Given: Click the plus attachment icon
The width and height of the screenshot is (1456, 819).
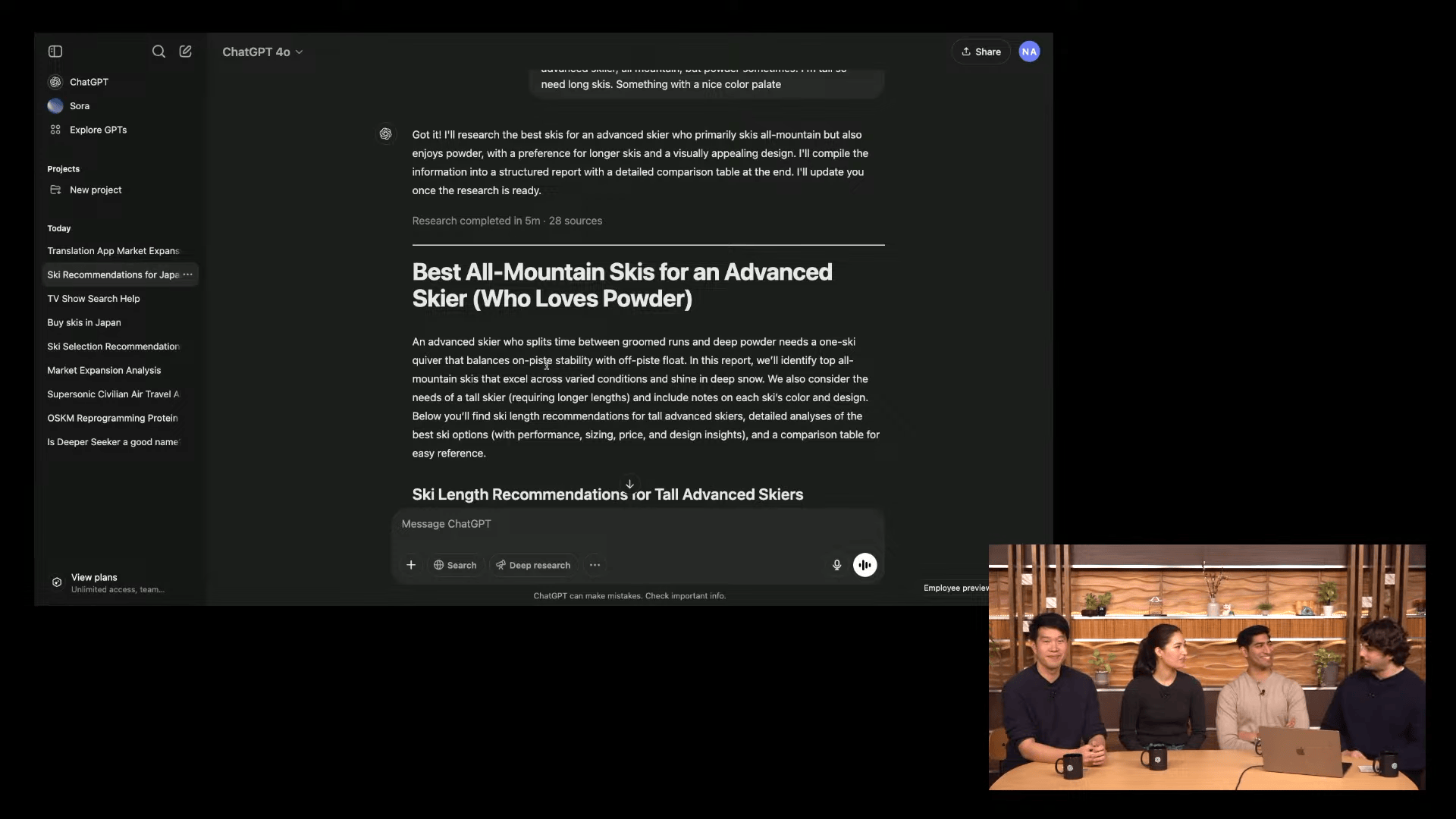Looking at the screenshot, I should (x=411, y=565).
